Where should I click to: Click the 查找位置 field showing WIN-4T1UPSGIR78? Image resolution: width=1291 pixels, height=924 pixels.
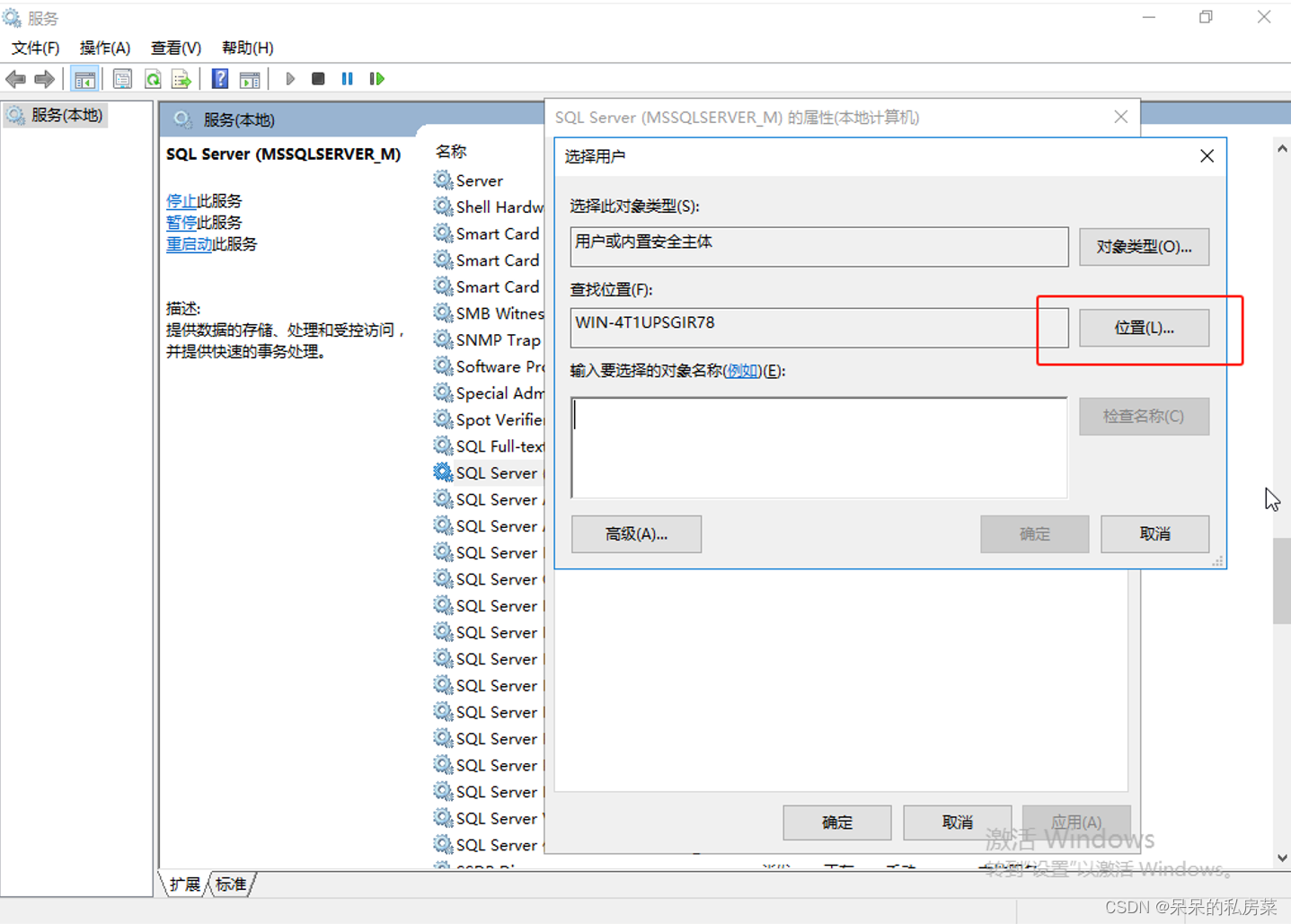[819, 328]
